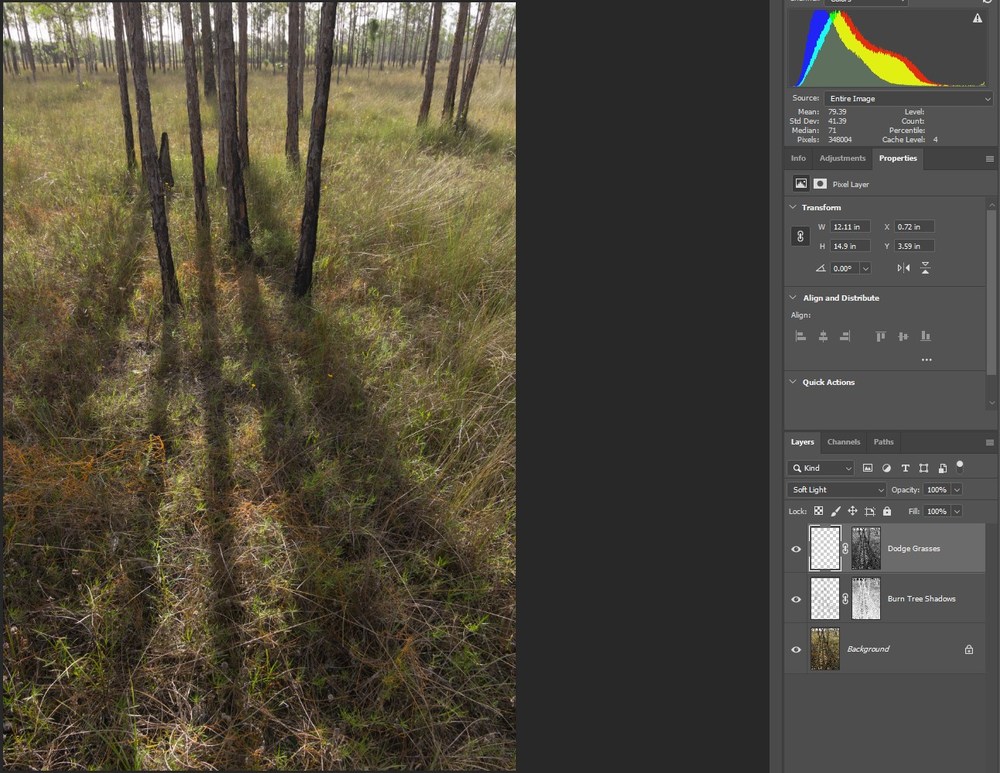1000x773 pixels.
Task: Open the Fill slider dropdown
Action: click(957, 512)
